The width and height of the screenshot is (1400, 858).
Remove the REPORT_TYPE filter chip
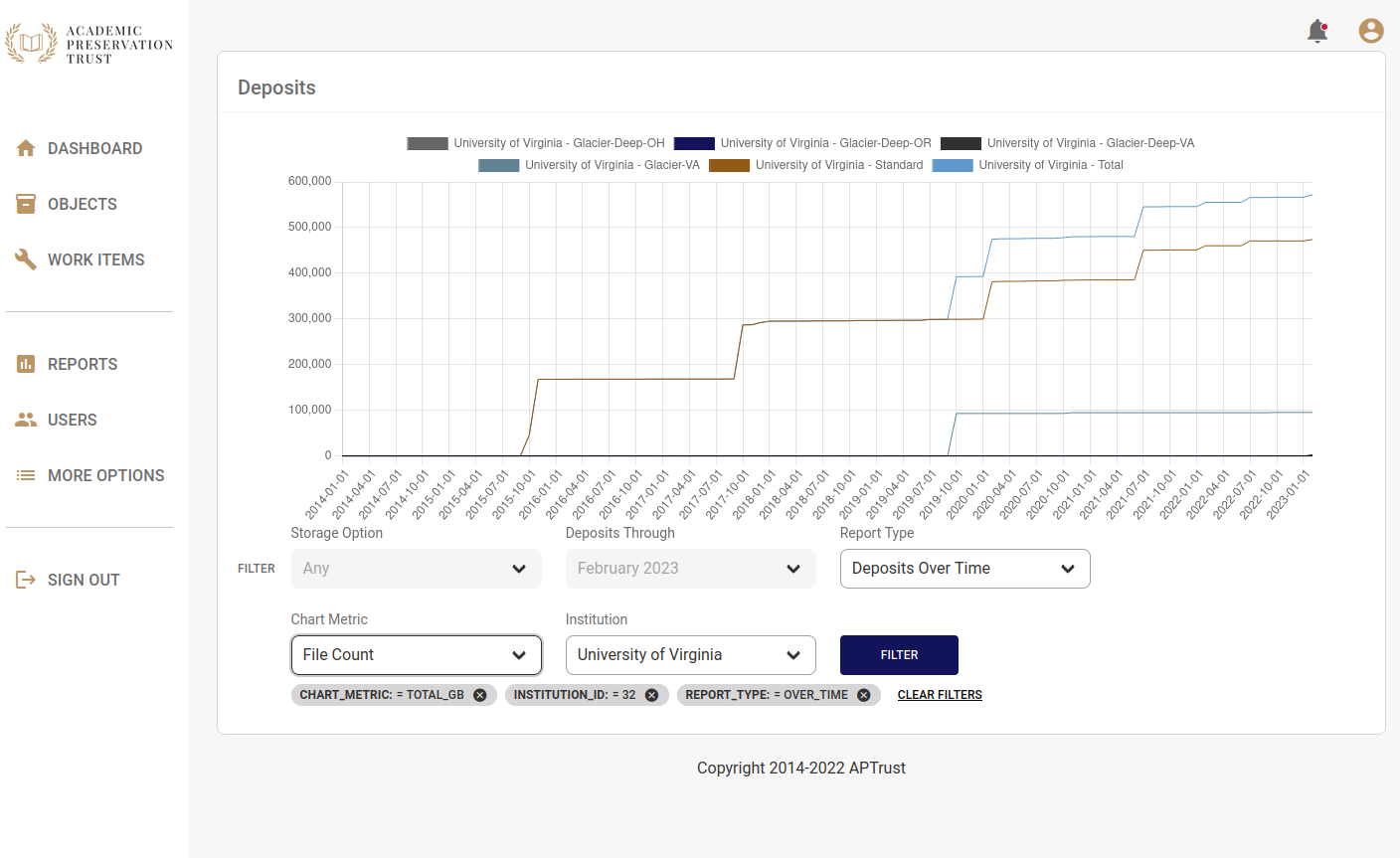[x=864, y=695]
